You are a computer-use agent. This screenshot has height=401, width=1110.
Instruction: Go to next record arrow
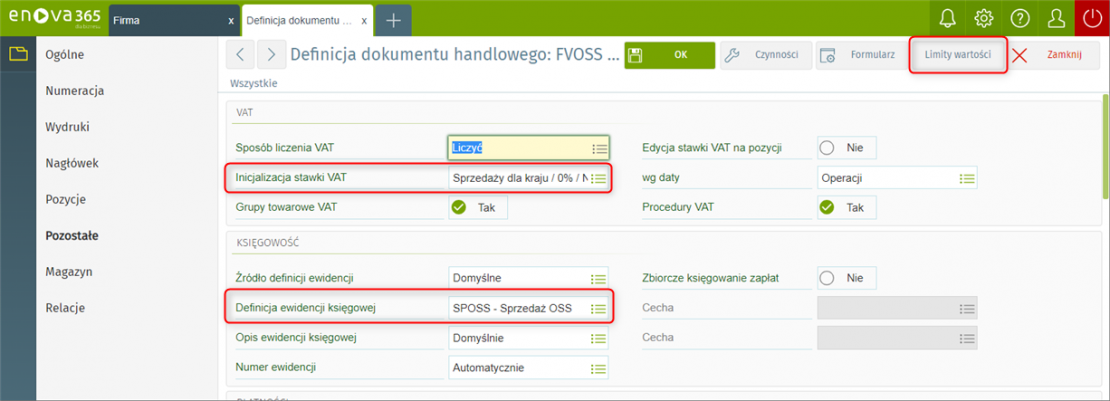coord(270,55)
